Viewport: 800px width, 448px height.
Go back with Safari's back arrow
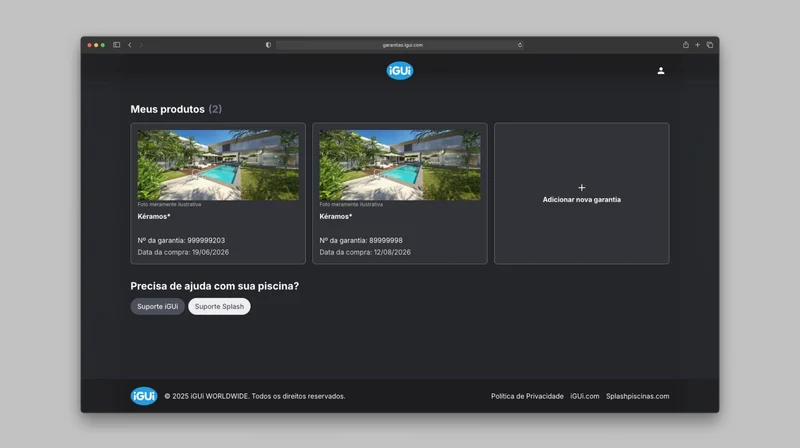click(x=130, y=45)
